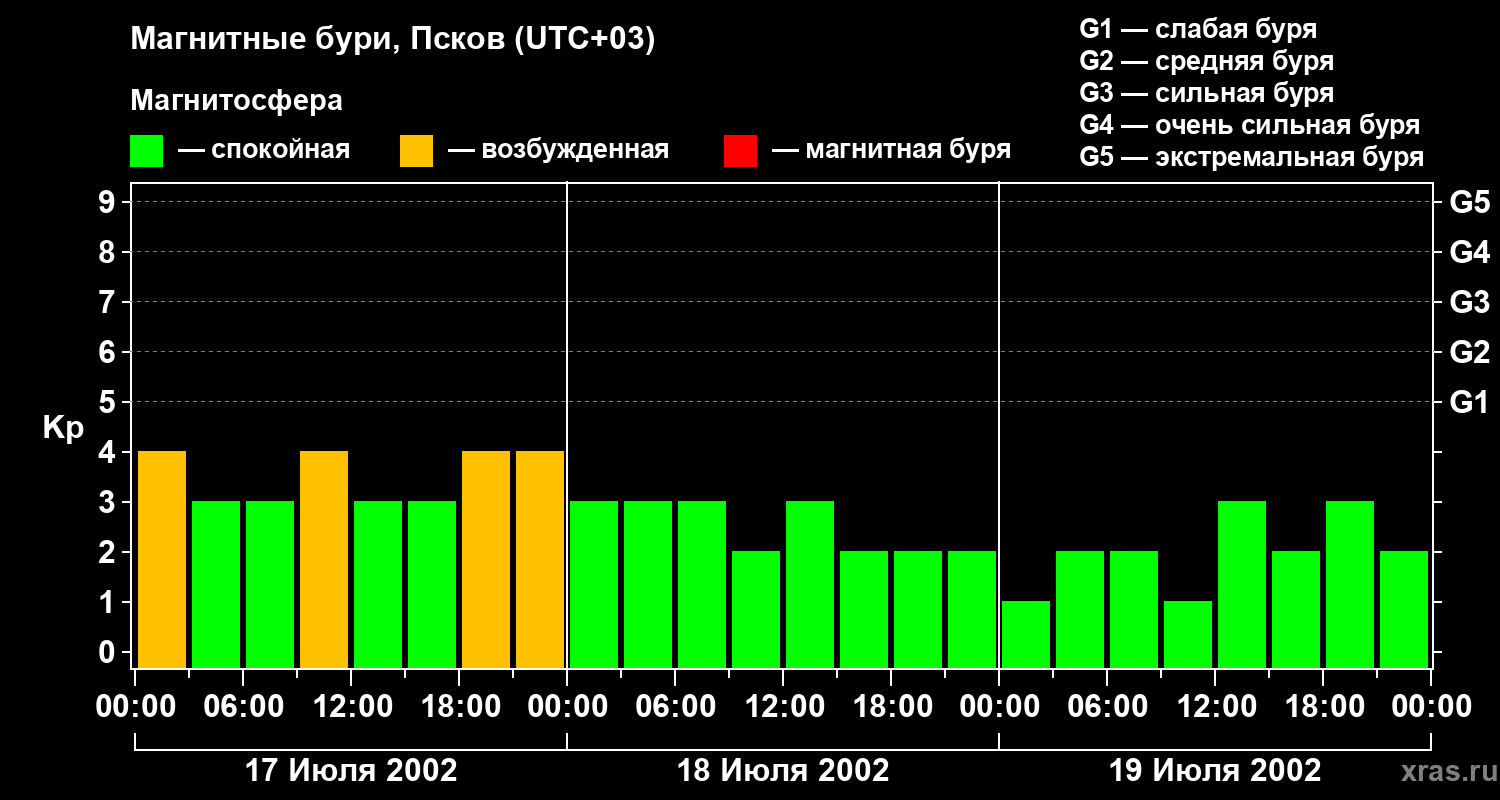Click the '17 Июля 2002' date label
This screenshot has width=1500, height=800.
tap(351, 771)
